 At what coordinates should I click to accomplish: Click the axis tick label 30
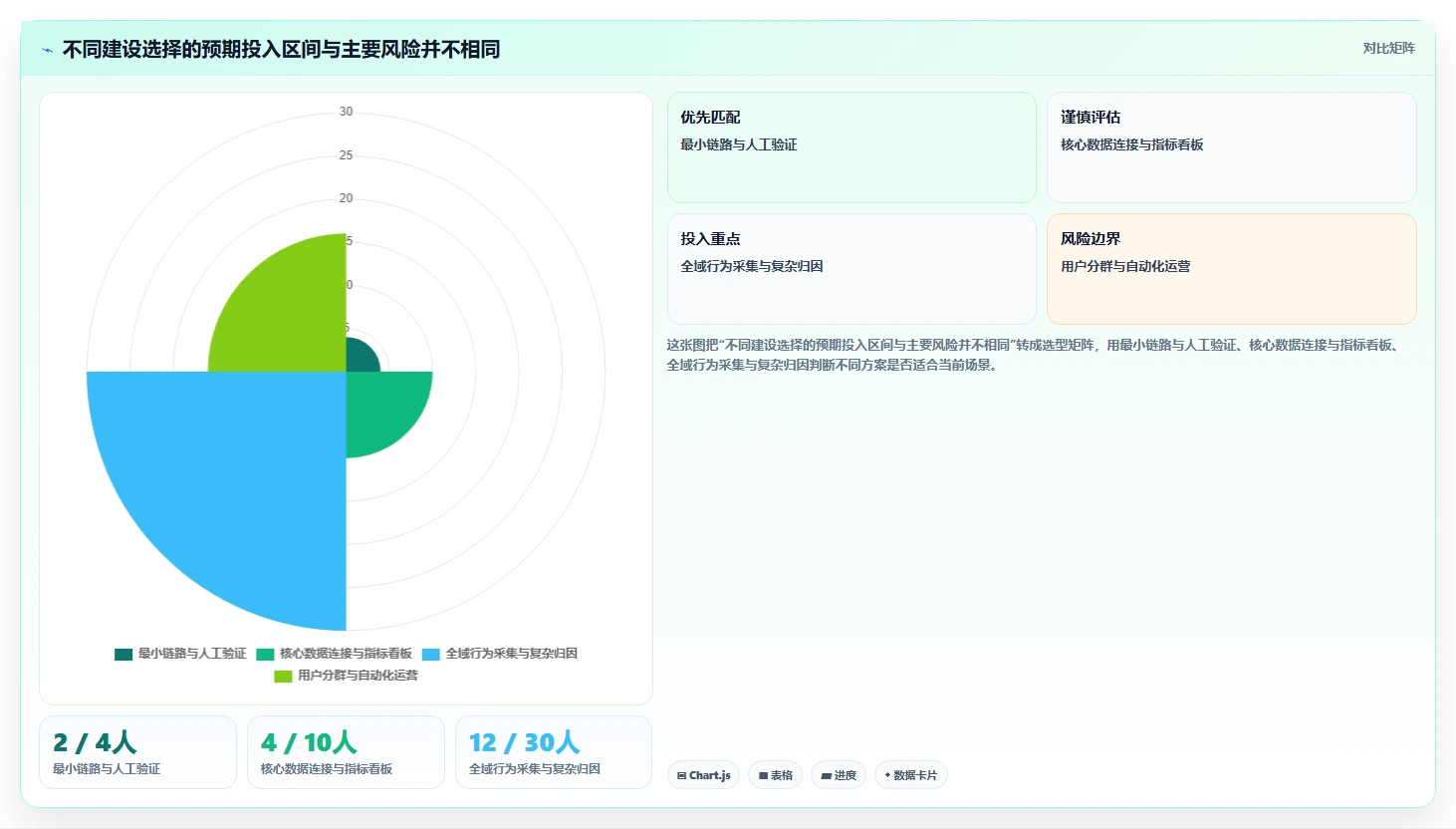[346, 112]
